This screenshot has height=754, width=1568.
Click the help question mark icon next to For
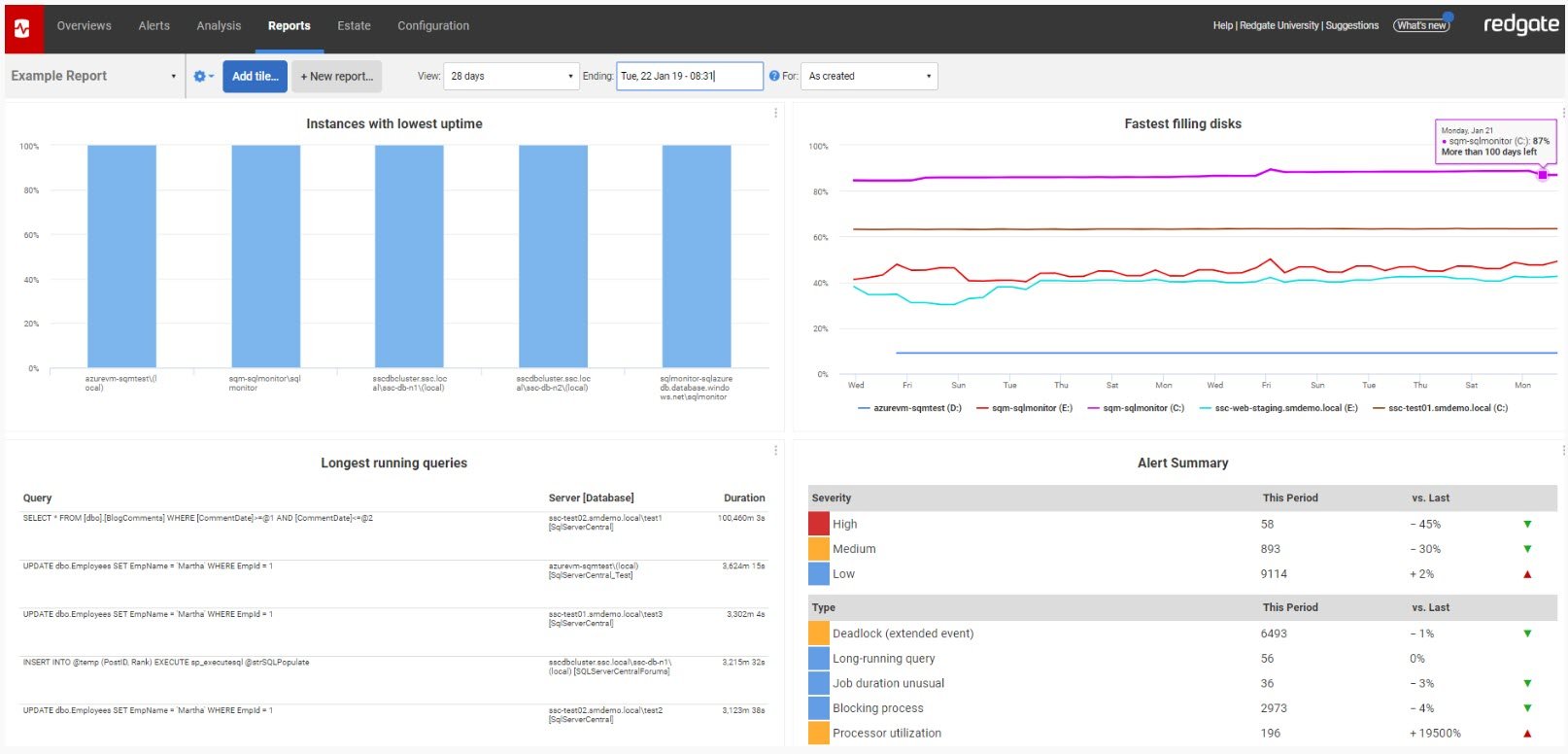774,76
